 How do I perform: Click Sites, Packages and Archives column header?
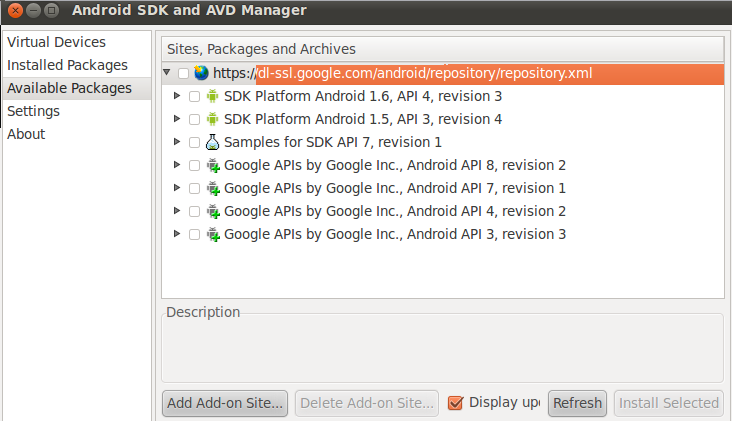point(443,49)
